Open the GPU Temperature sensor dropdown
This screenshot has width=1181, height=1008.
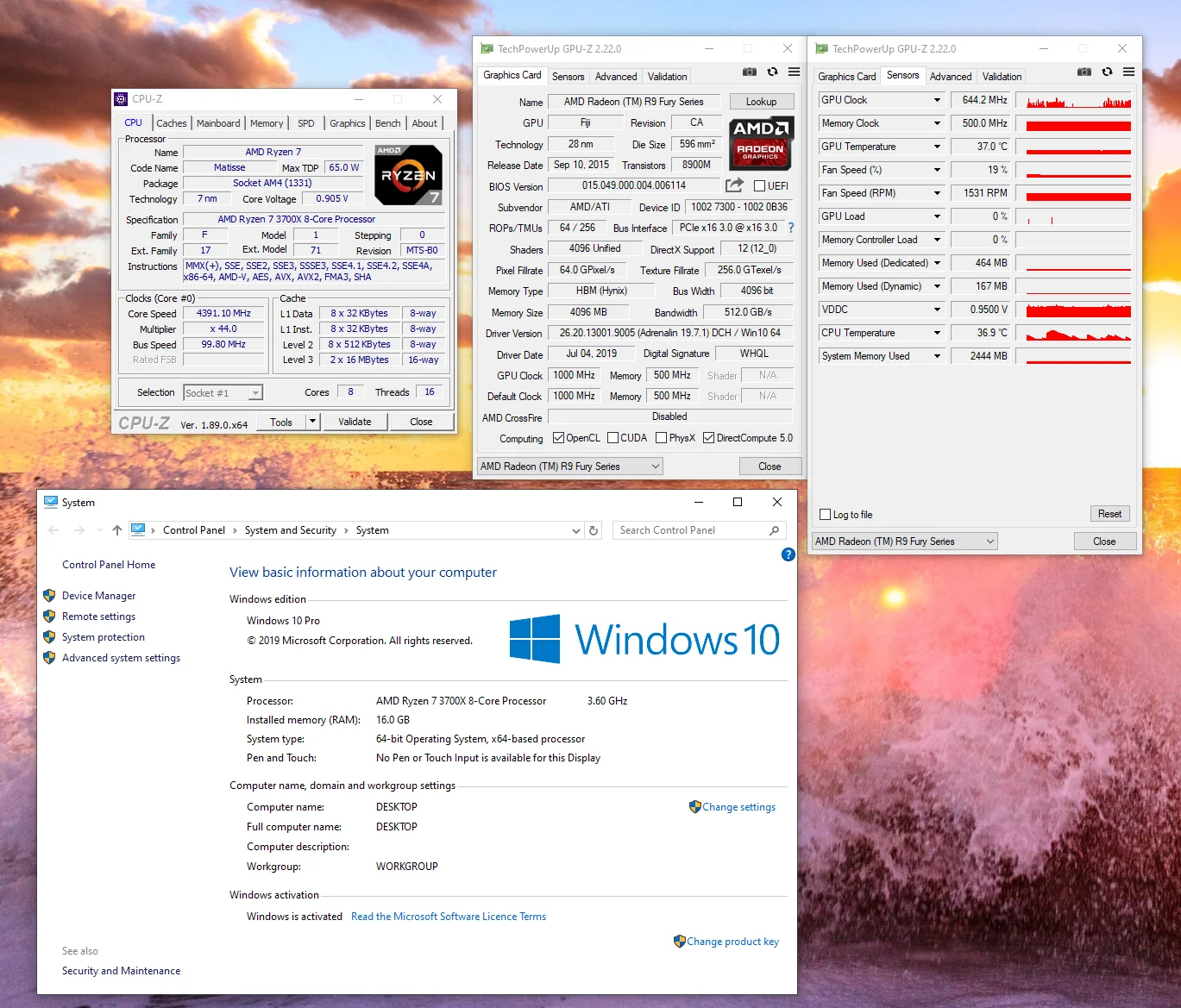tap(937, 147)
